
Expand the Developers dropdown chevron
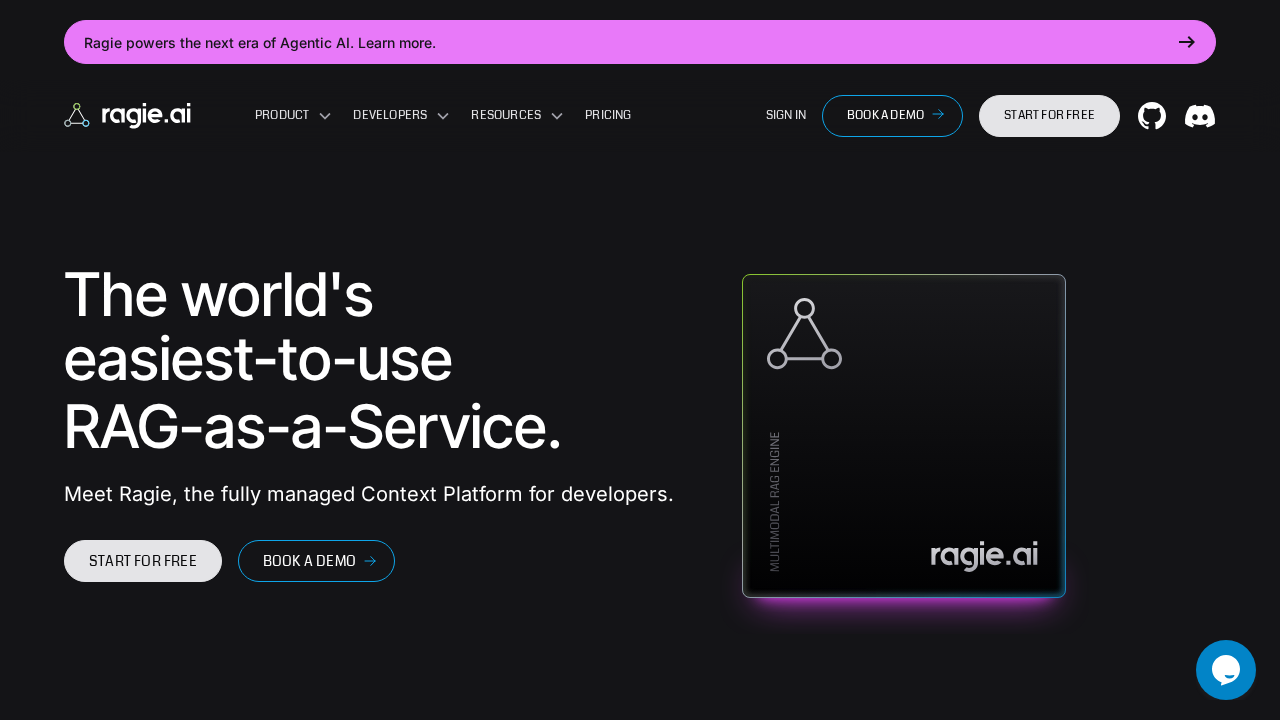[x=443, y=115]
